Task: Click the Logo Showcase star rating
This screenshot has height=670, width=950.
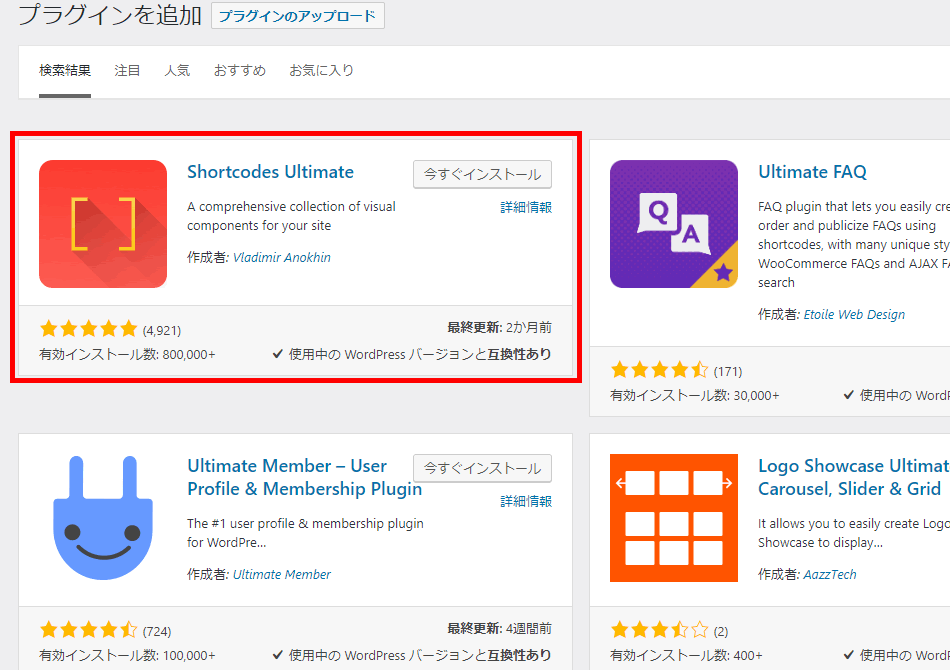Action: coord(659,630)
